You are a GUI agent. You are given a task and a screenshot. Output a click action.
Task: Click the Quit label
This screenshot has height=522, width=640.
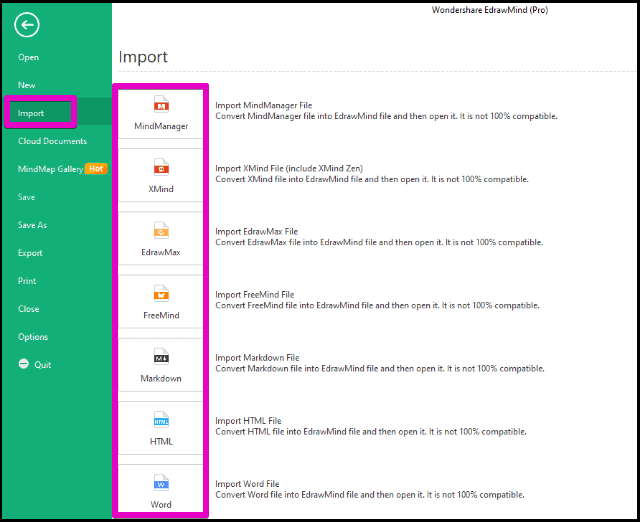click(43, 365)
